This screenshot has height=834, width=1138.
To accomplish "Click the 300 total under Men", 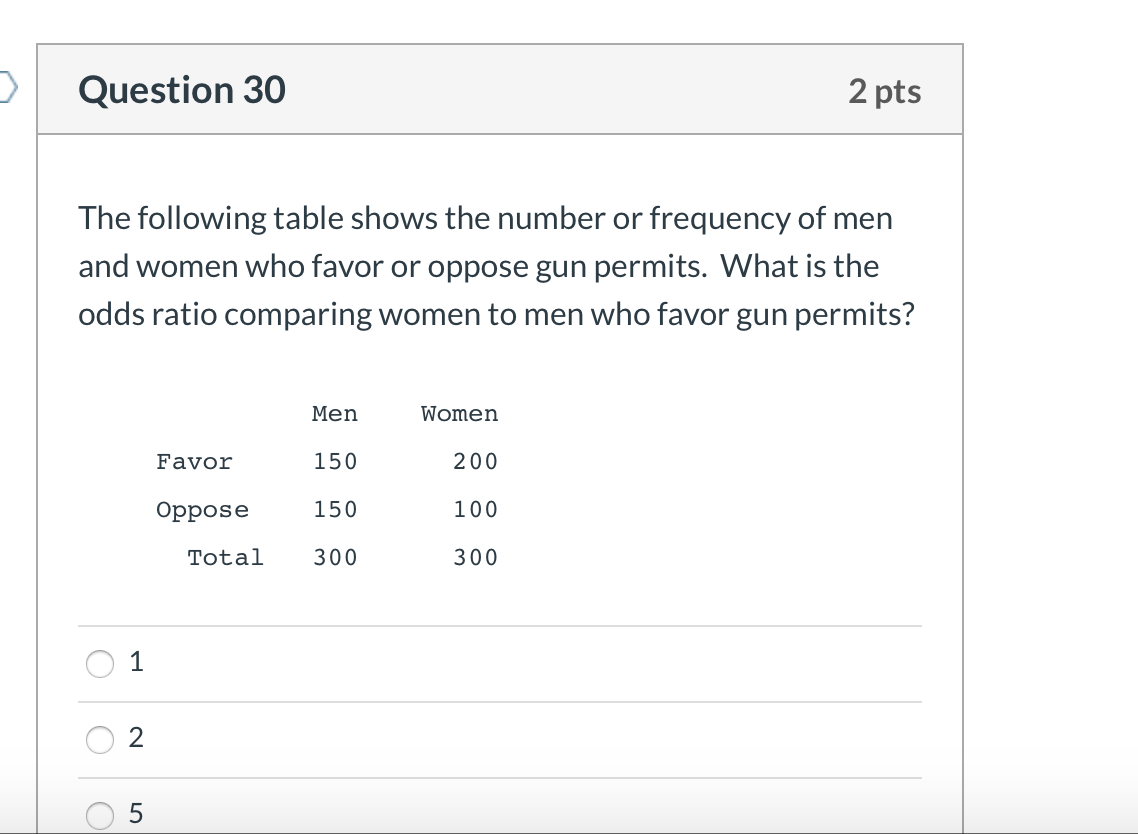I will 335,557.
